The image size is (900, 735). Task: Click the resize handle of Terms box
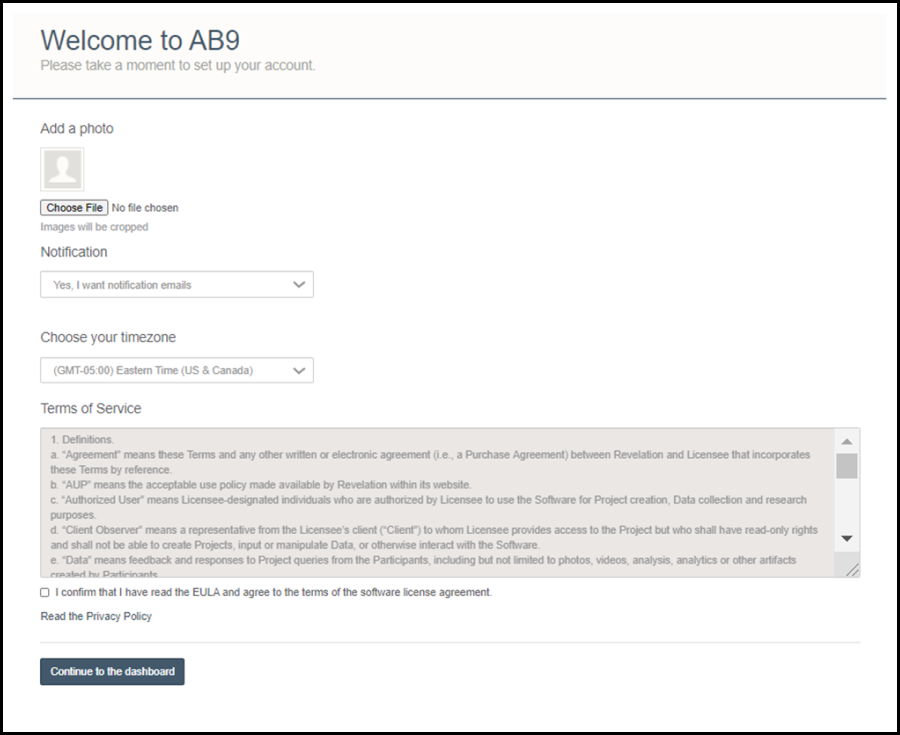(852, 570)
